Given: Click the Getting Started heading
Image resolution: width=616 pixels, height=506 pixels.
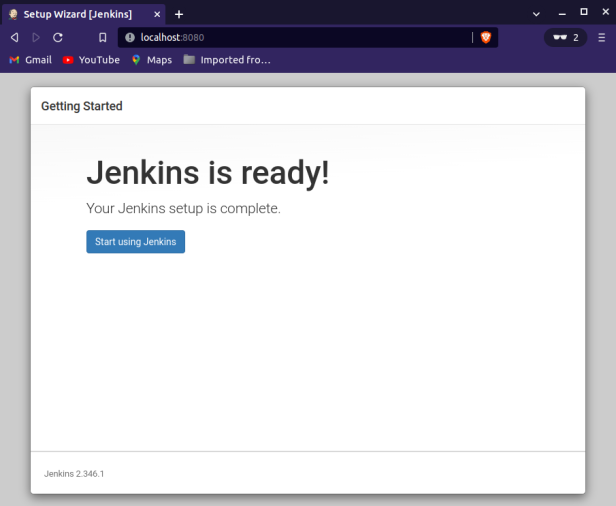Looking at the screenshot, I should pos(82,106).
